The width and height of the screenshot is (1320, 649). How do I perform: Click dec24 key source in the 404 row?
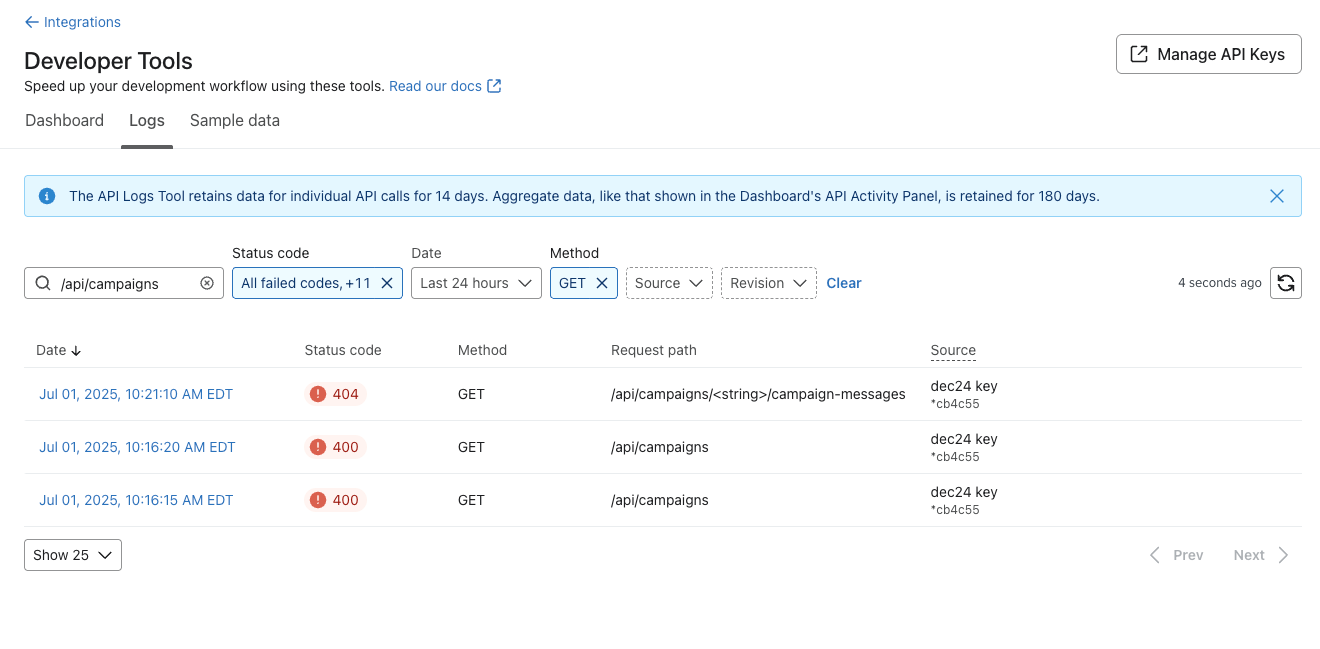[x=964, y=386]
